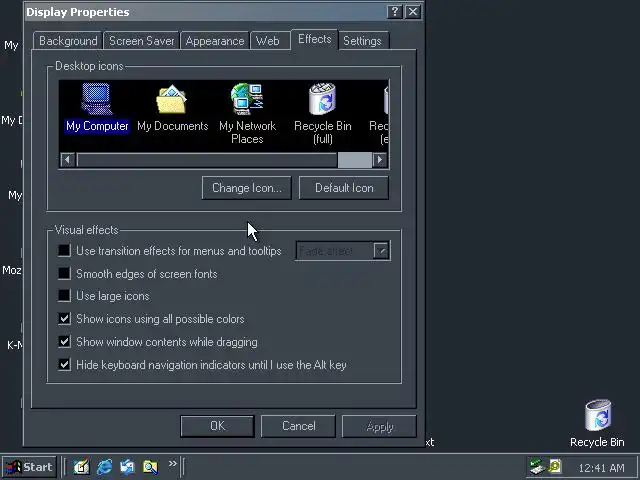Screen dimensions: 640x480
Task: Enable Smooth edges of screen fonts
Action: coord(64,273)
